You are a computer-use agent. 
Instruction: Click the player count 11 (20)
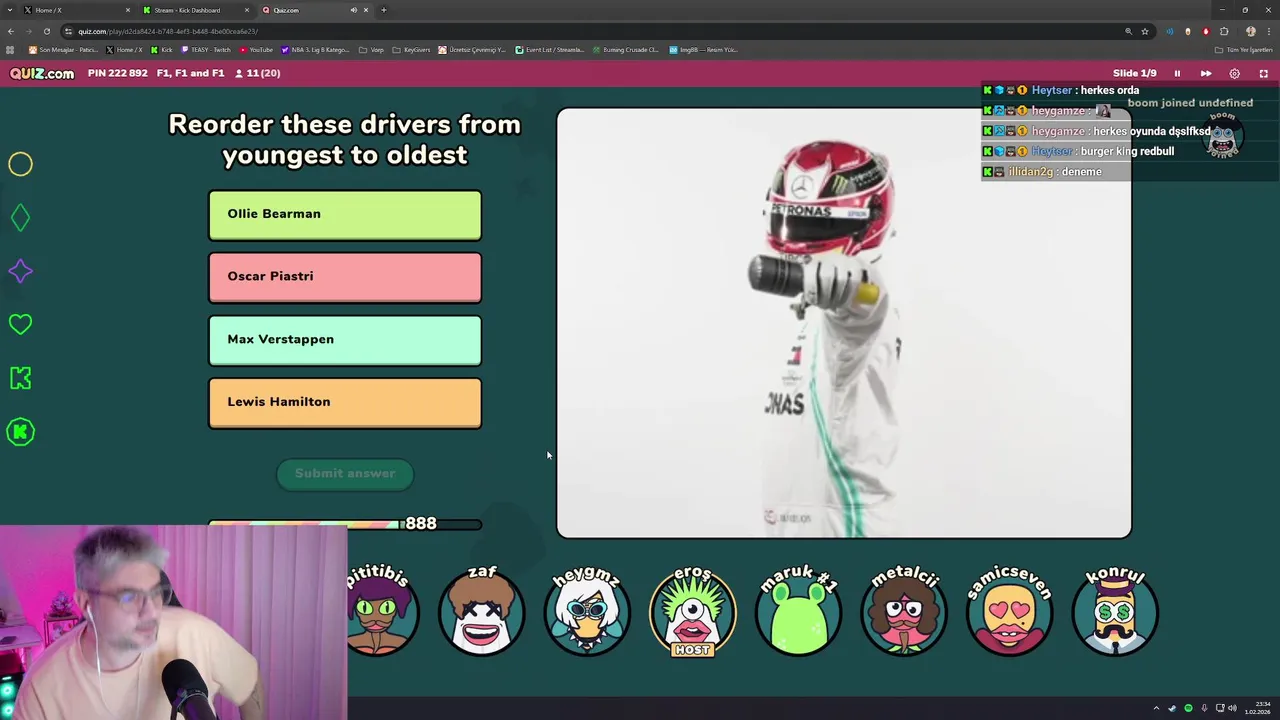[x=258, y=73]
